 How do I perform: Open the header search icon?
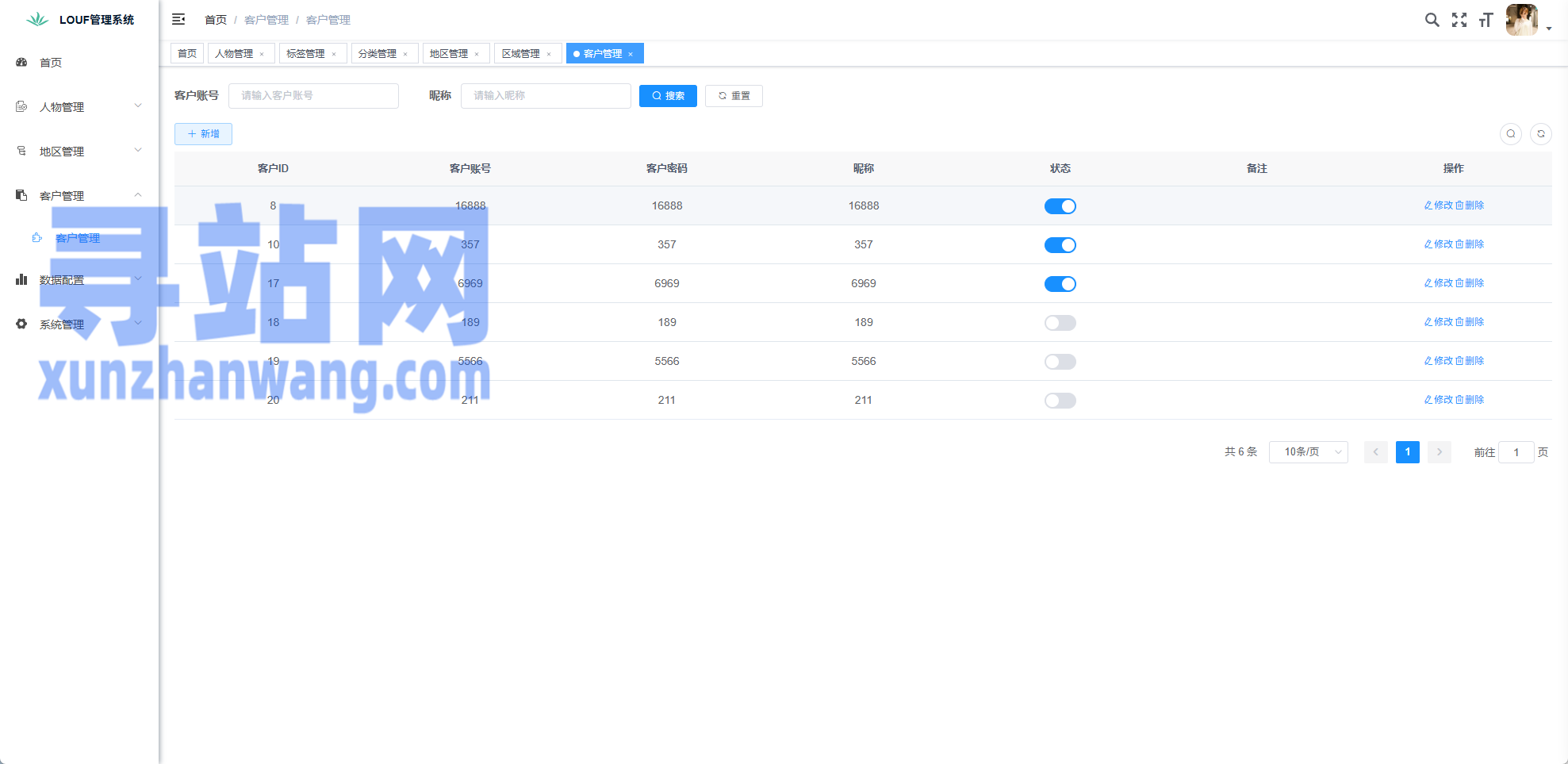click(1432, 20)
